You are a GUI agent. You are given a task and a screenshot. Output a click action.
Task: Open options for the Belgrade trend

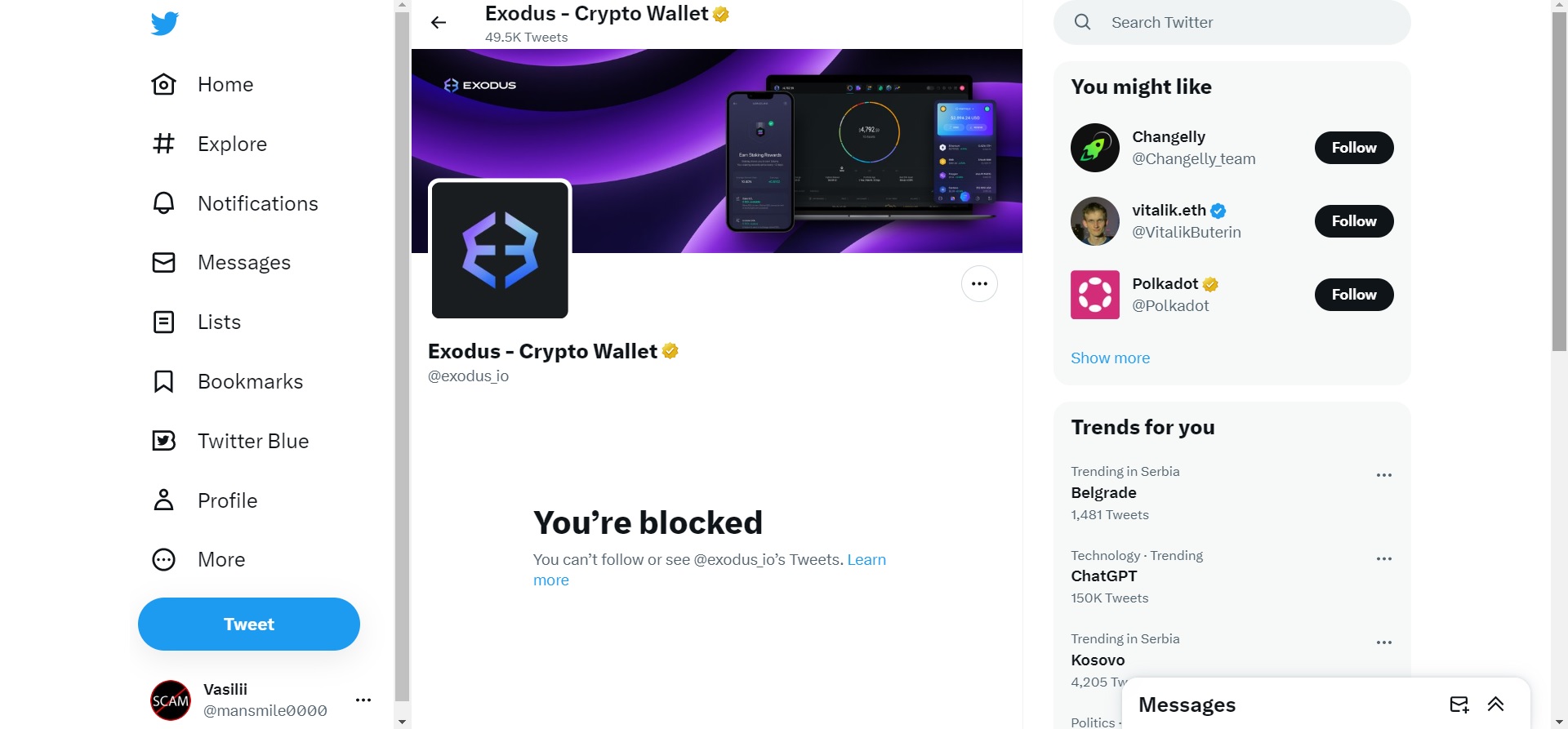coord(1384,475)
